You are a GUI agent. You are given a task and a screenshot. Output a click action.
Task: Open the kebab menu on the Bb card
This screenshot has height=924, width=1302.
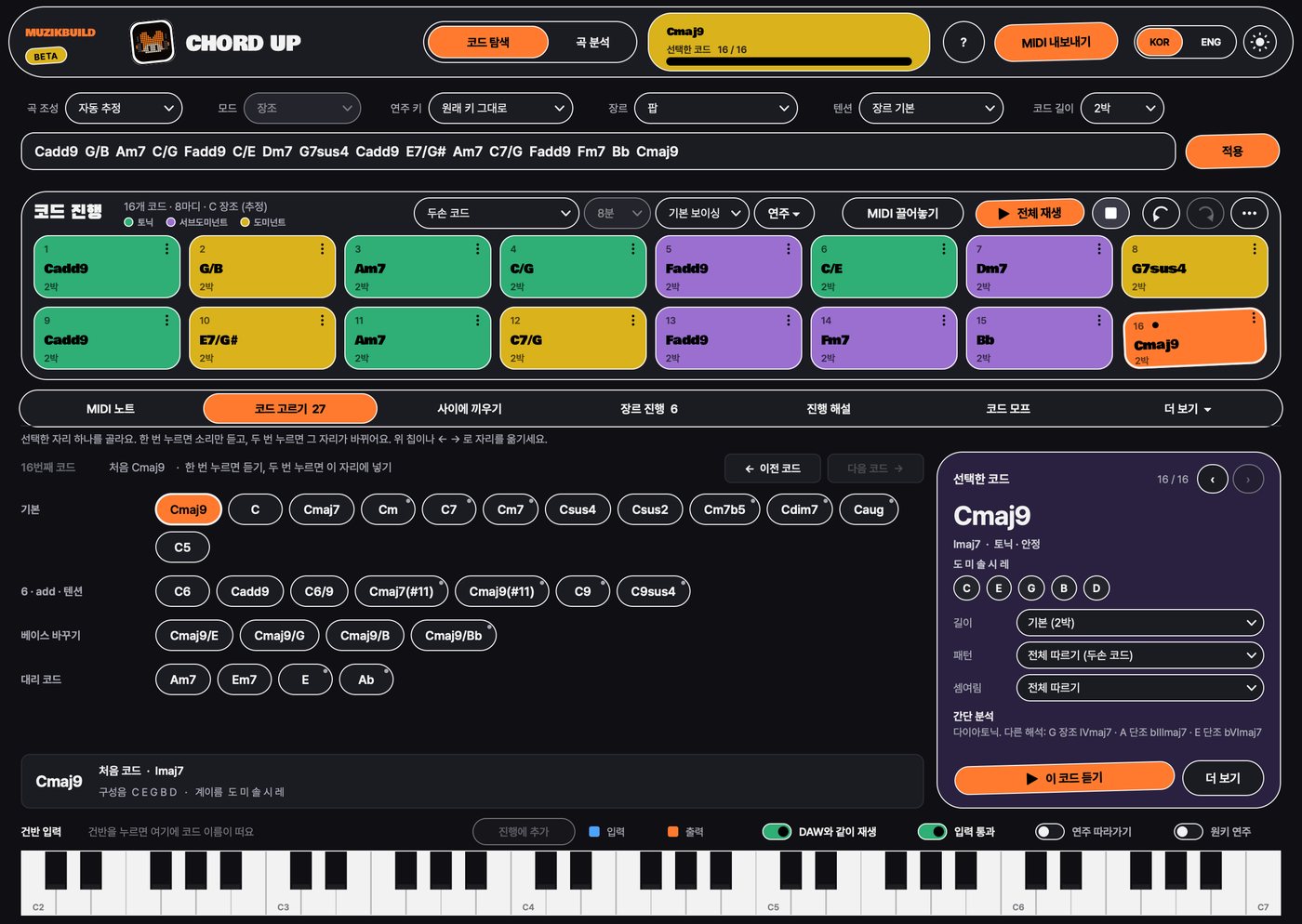[1098, 320]
